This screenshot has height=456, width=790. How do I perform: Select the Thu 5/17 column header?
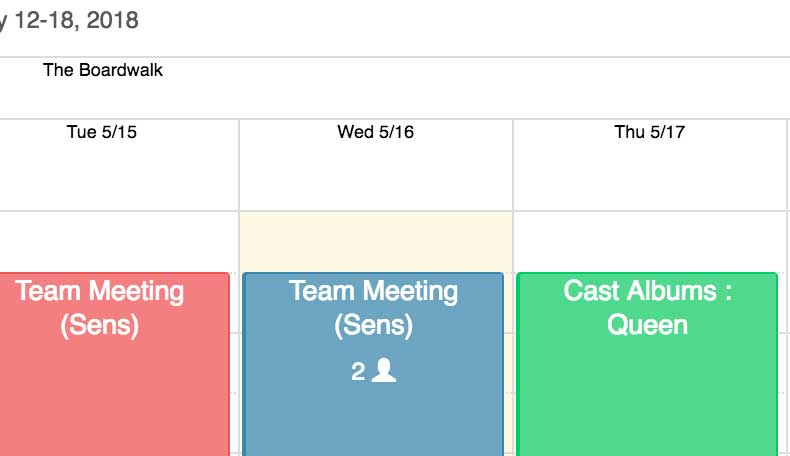click(x=649, y=132)
